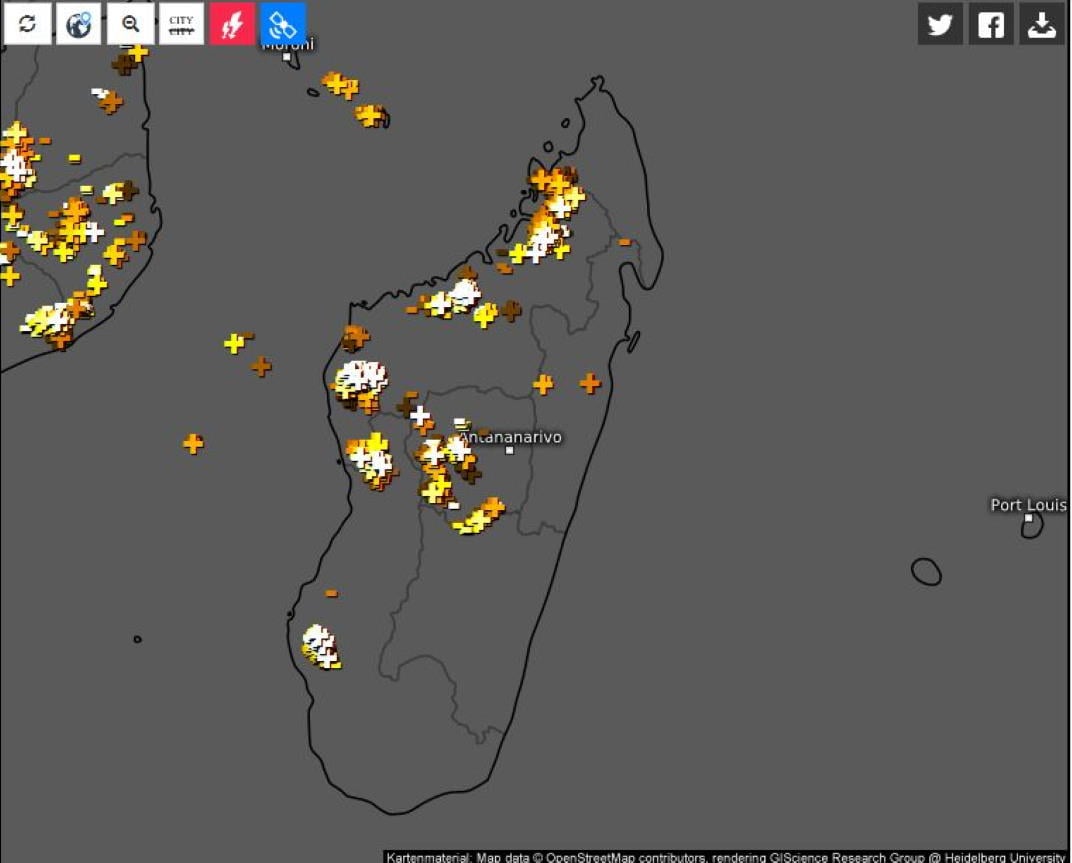Toggle city labels button
The height and width of the screenshot is (863, 1072).
181,24
